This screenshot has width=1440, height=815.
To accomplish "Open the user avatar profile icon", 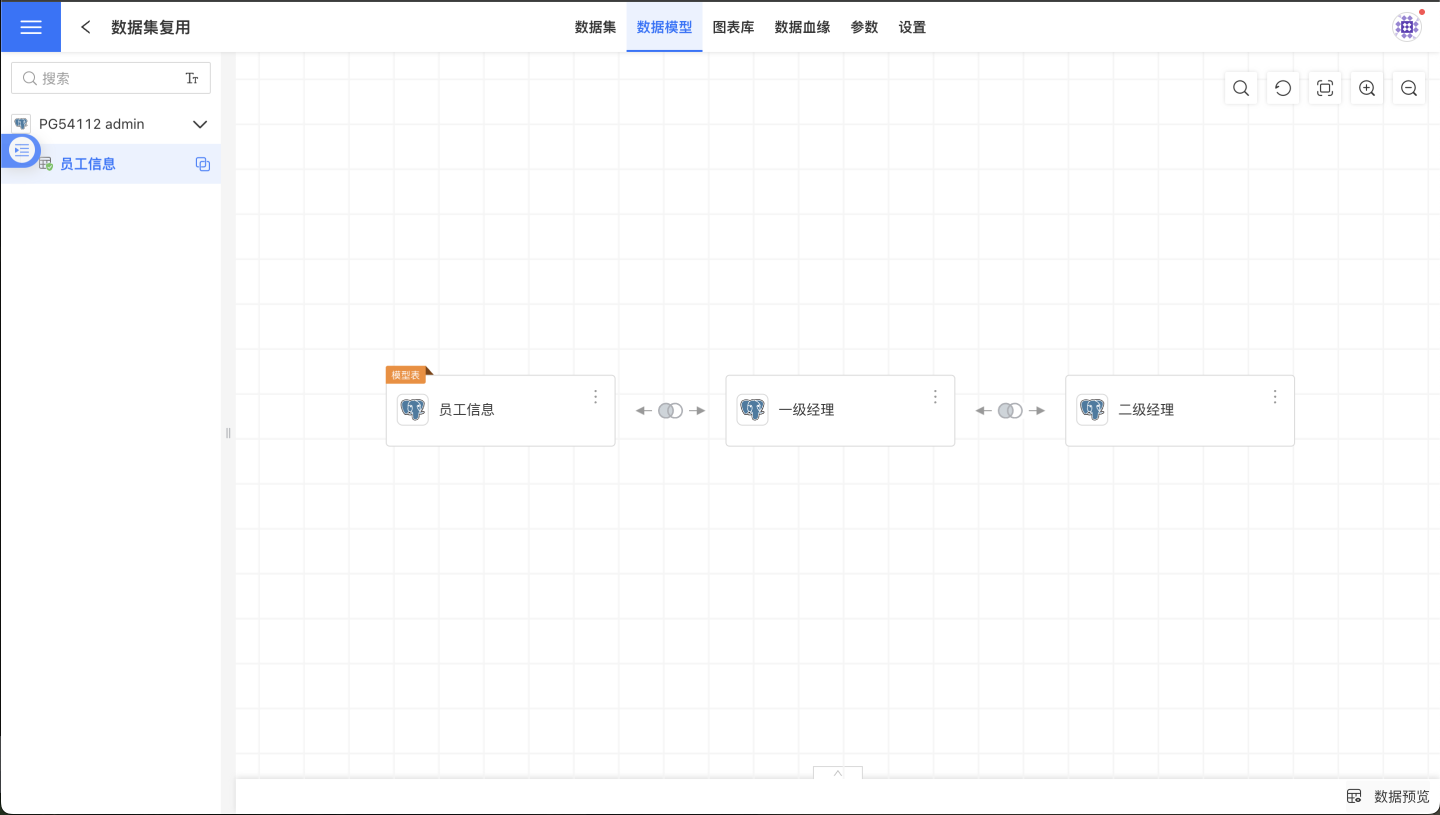I will [x=1407, y=27].
